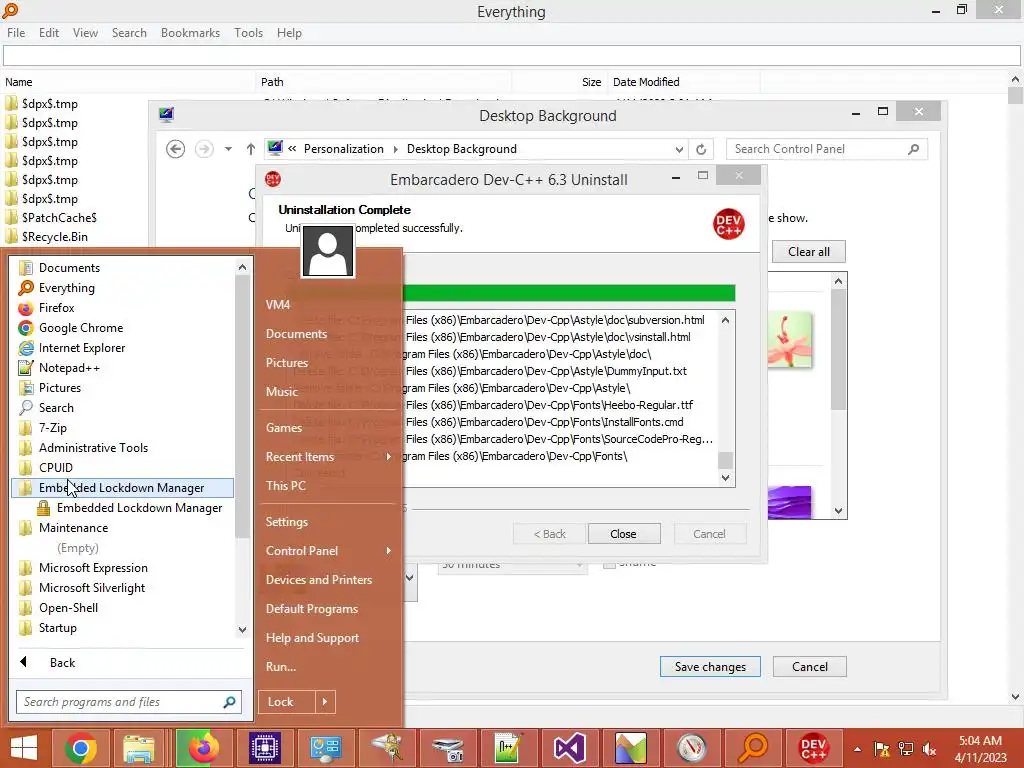Image resolution: width=1024 pixels, height=768 pixels.
Task: Open the Everything Edit menu
Action: pyautogui.click(x=49, y=33)
